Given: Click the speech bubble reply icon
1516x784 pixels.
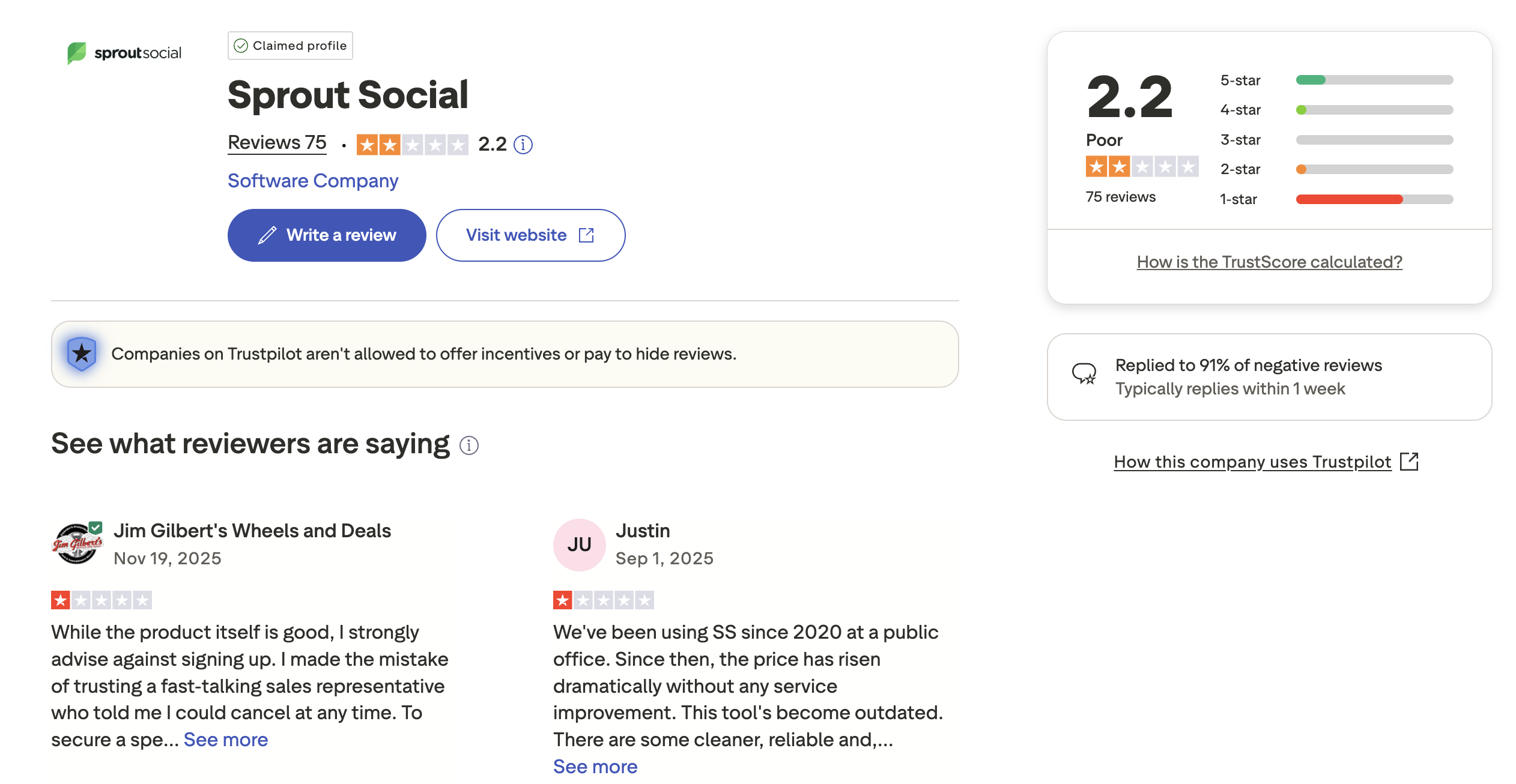Looking at the screenshot, I should (x=1085, y=375).
